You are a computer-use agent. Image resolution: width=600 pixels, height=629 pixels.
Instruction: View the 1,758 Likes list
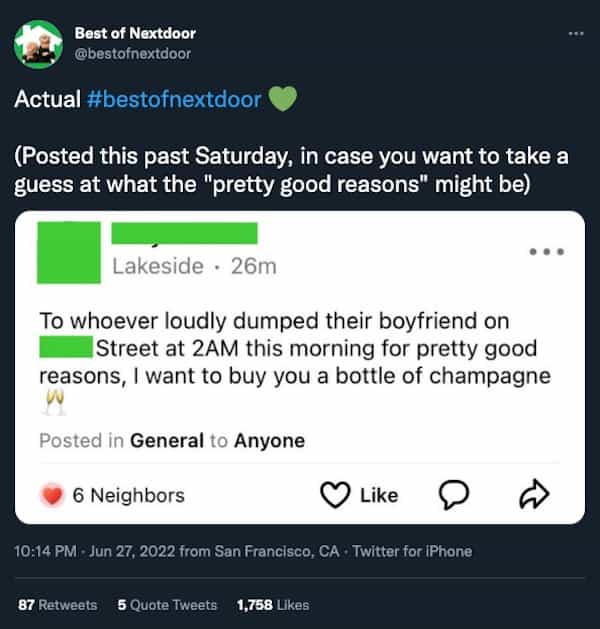pyautogui.click(x=273, y=605)
